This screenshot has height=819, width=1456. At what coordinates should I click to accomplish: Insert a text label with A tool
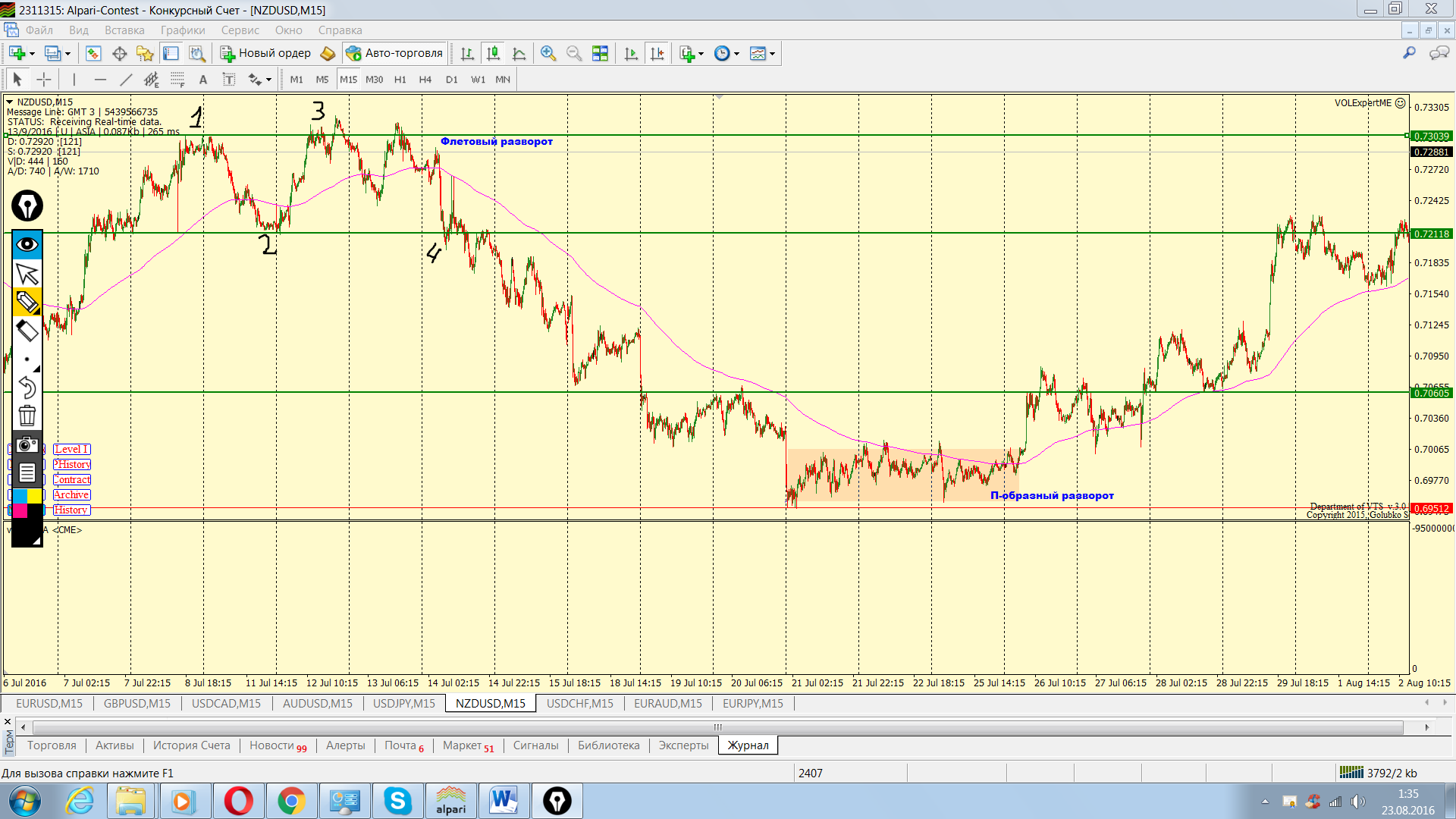coord(202,79)
